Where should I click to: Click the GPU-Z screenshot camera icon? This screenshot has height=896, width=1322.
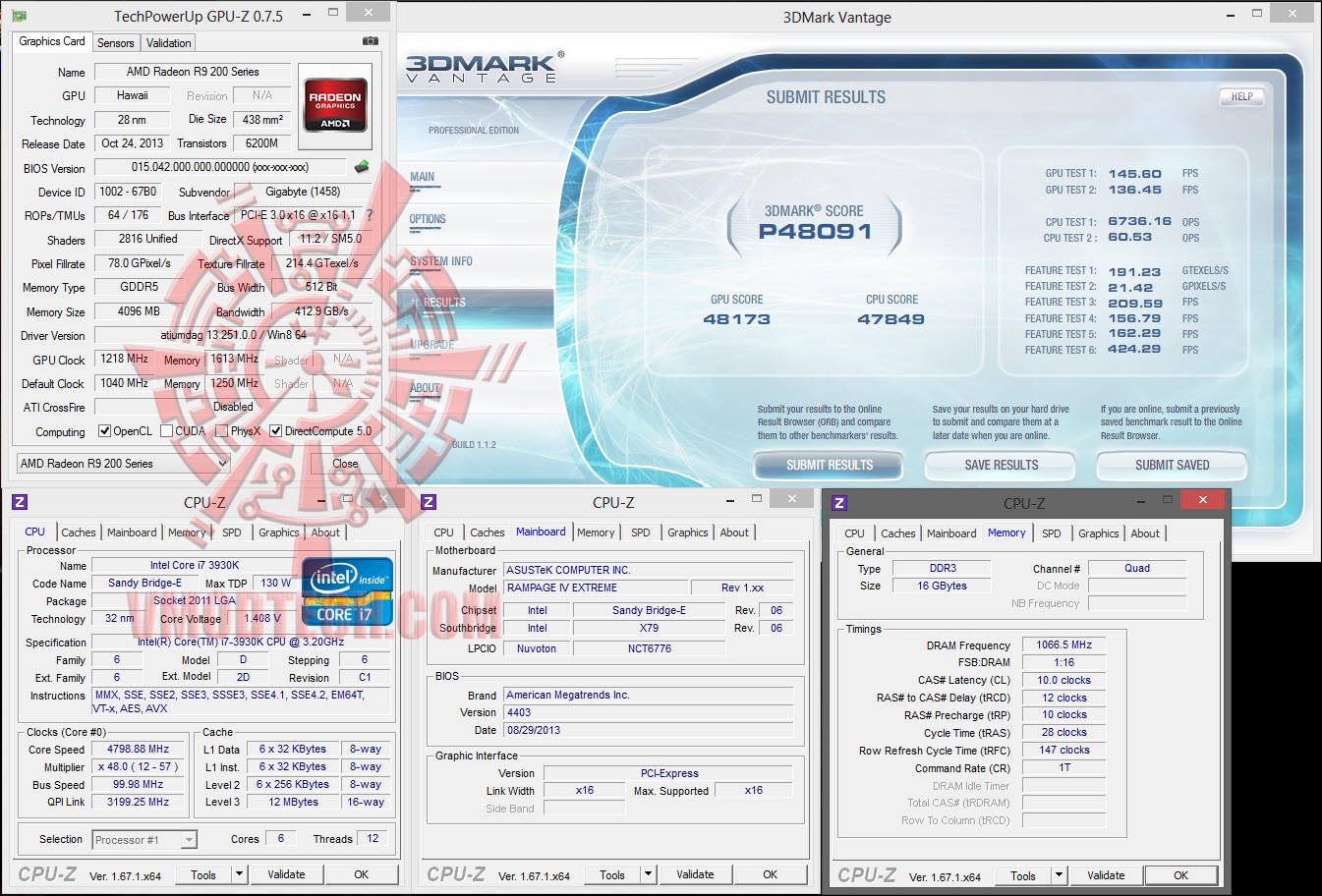(371, 41)
